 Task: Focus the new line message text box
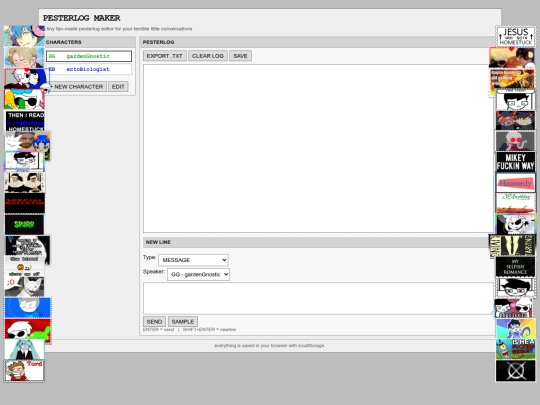319,298
